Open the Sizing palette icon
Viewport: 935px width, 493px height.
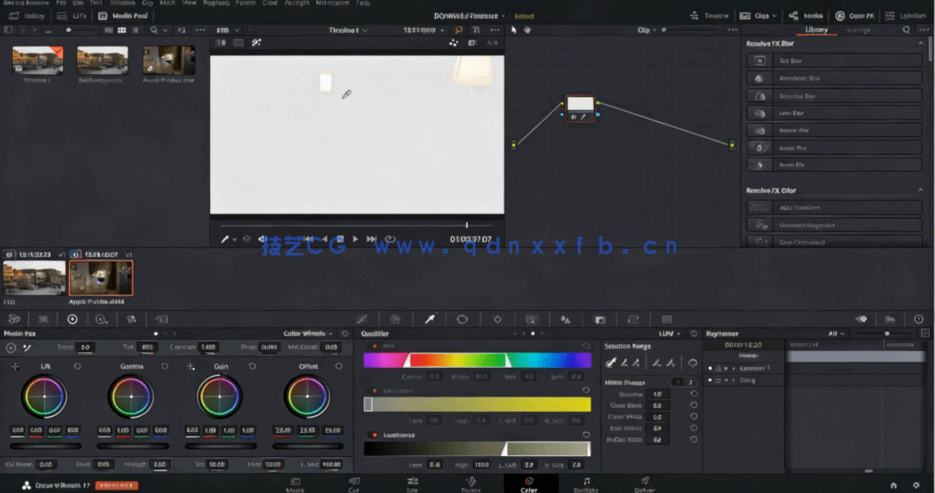tap(633, 320)
